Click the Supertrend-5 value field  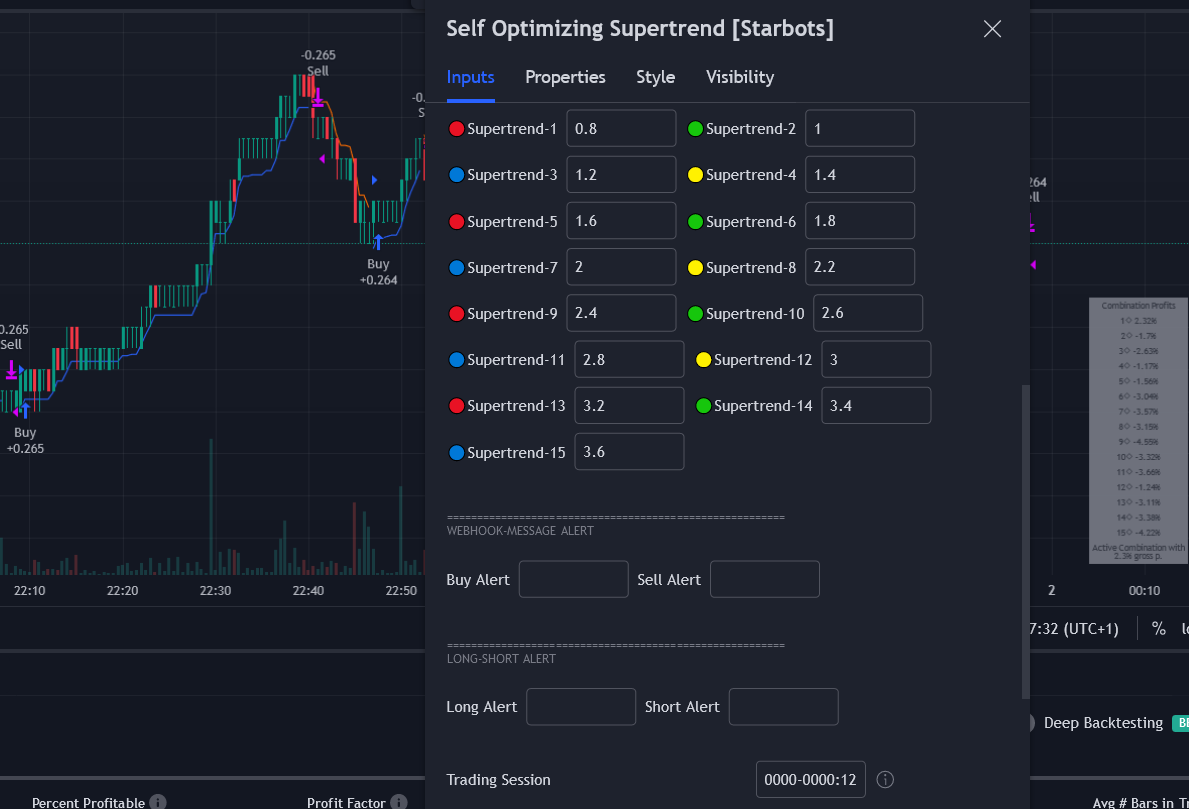click(x=621, y=221)
